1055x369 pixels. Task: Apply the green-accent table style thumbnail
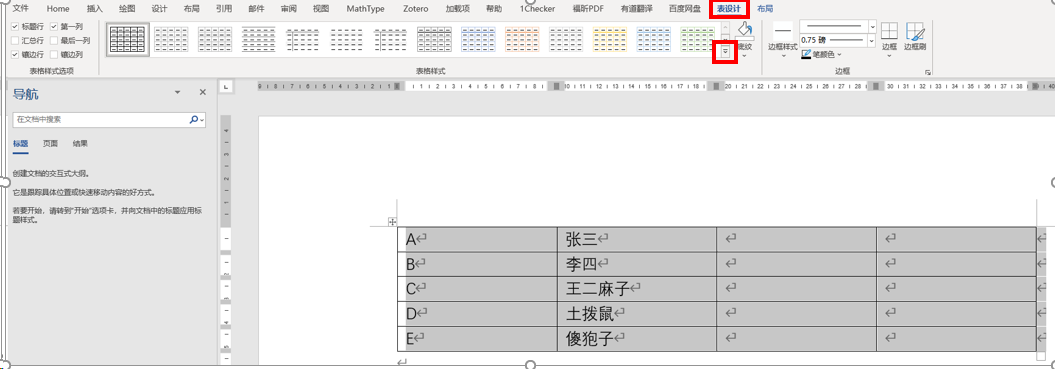(x=697, y=39)
